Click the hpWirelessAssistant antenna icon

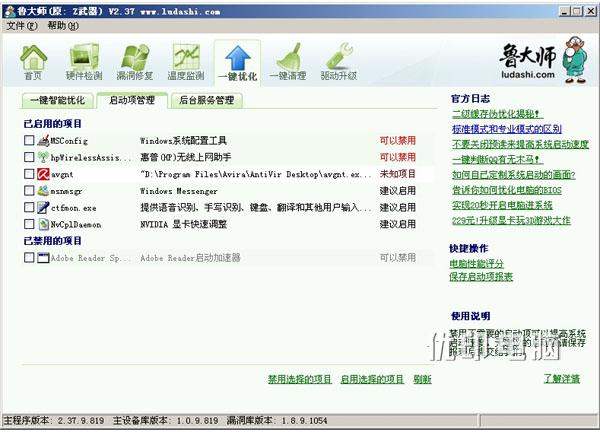click(43, 157)
